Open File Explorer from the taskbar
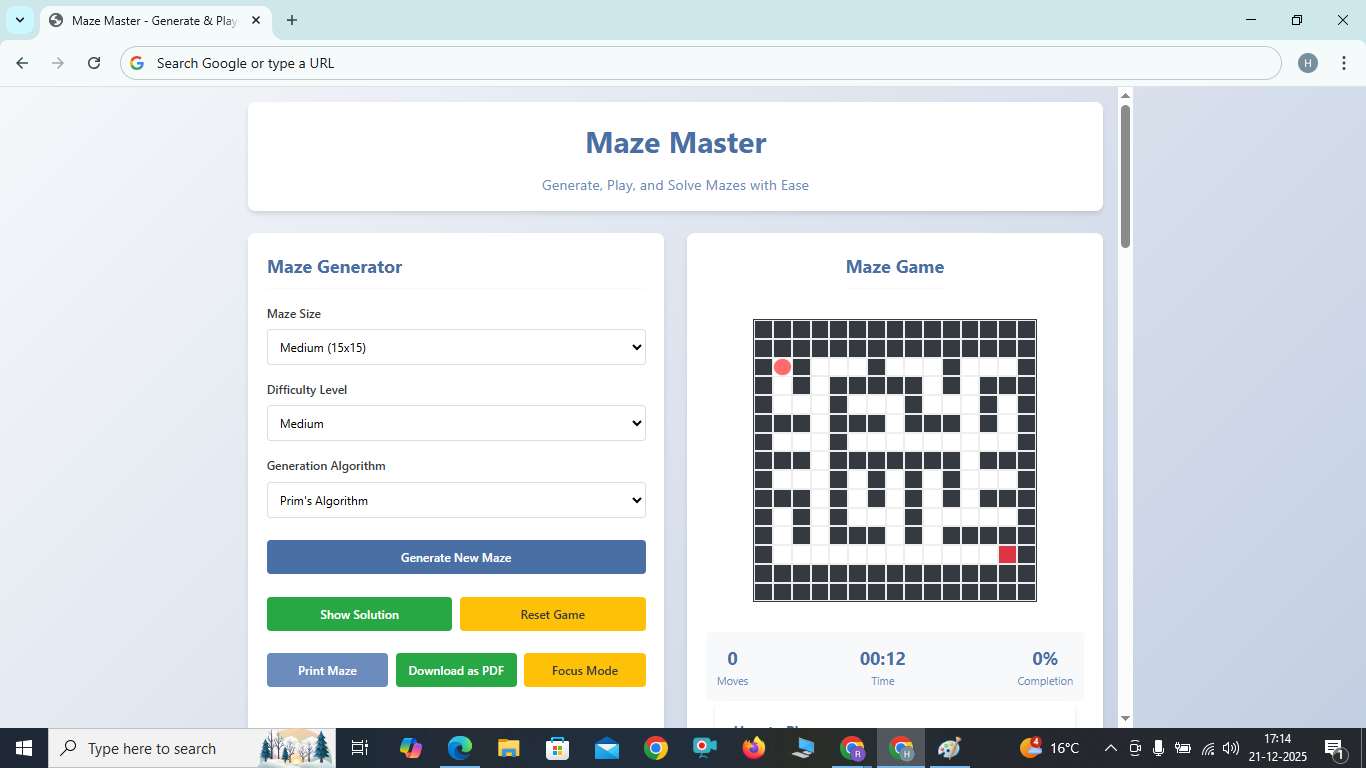This screenshot has height=768, width=1366. click(x=508, y=748)
